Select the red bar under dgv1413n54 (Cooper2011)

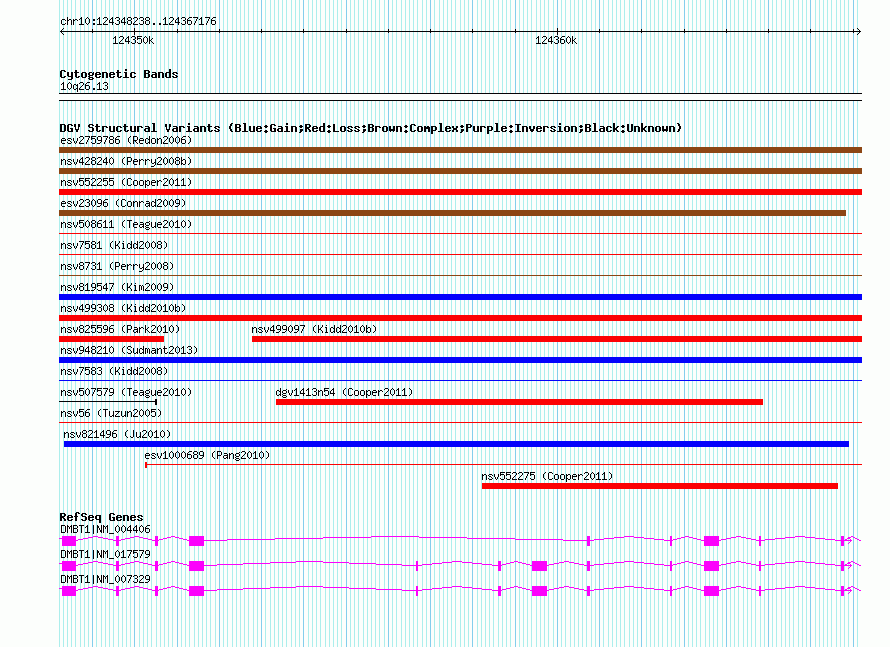(519, 402)
